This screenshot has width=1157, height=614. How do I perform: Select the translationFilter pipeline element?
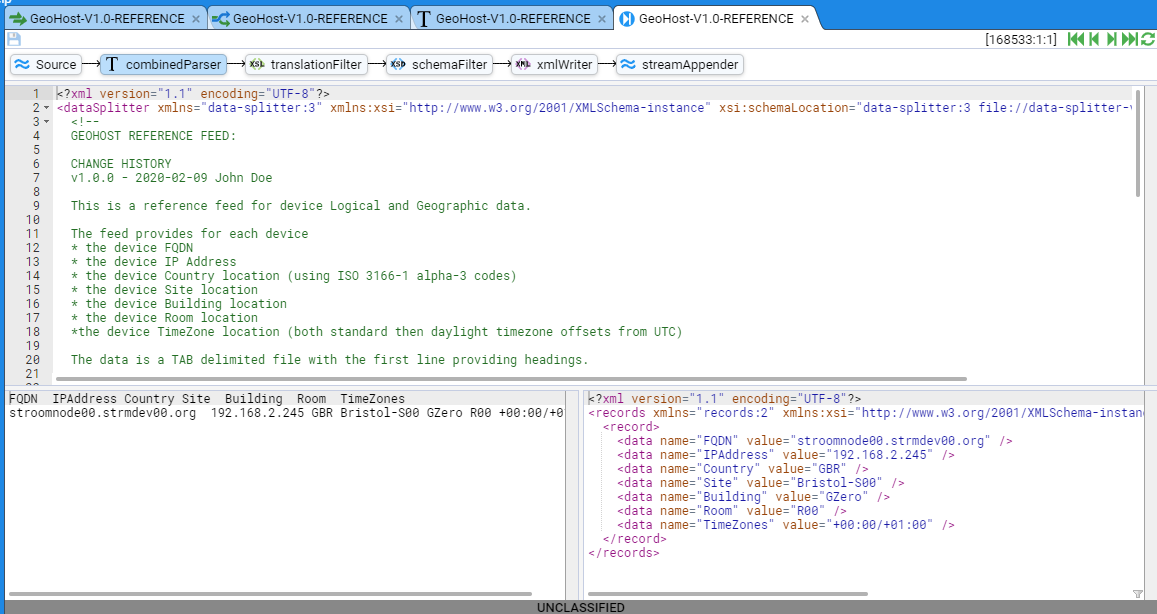(306, 65)
